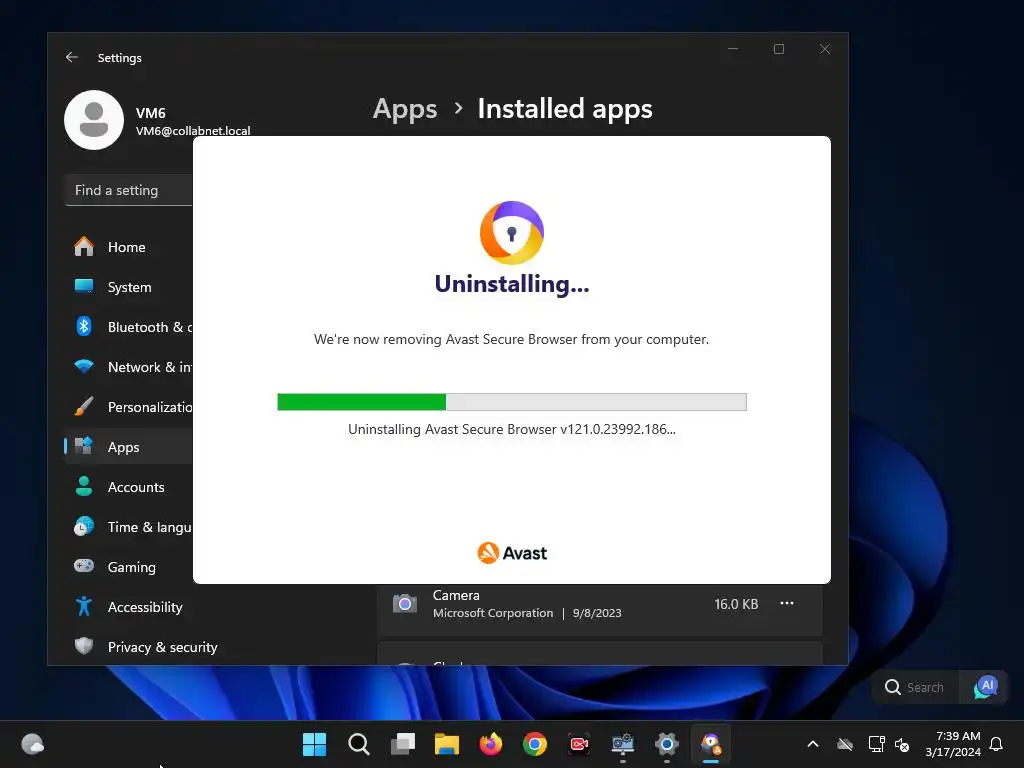Open more options for Camera app
This screenshot has height=768, width=1024.
coord(787,603)
